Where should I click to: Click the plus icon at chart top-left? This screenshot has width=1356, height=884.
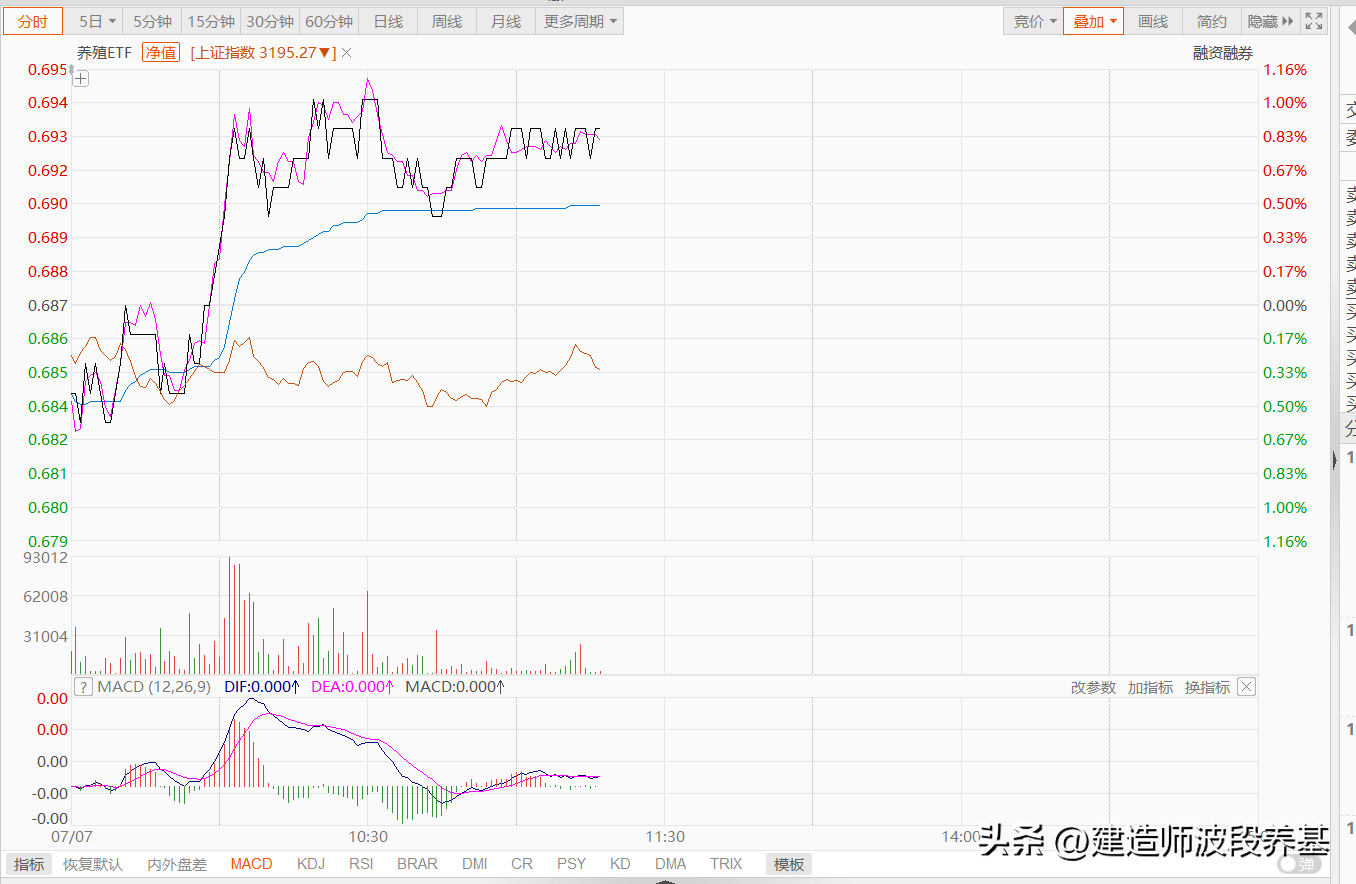coord(81,79)
